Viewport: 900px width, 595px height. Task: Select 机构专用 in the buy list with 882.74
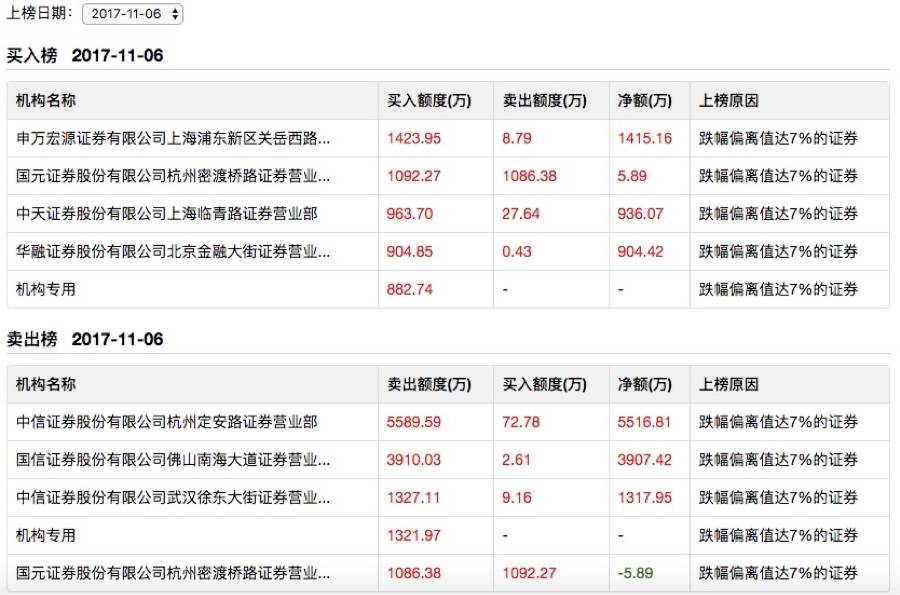point(46,289)
